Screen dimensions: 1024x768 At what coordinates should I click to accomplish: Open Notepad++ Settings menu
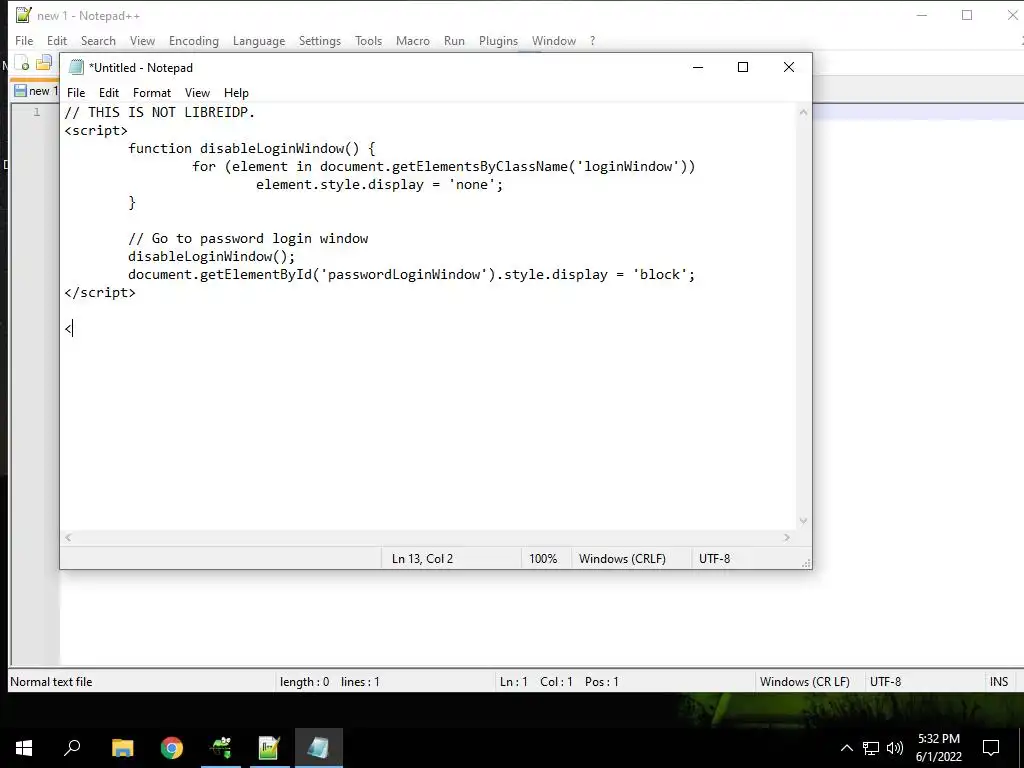(319, 40)
